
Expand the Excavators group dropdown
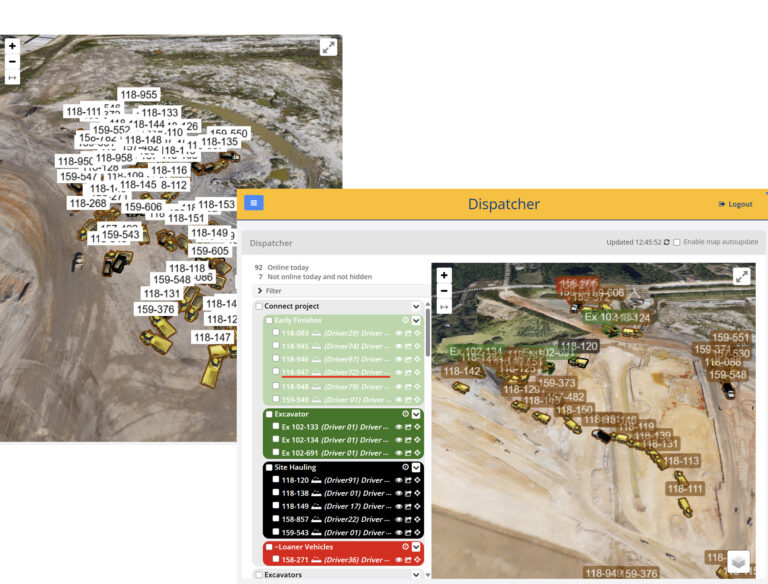416,575
